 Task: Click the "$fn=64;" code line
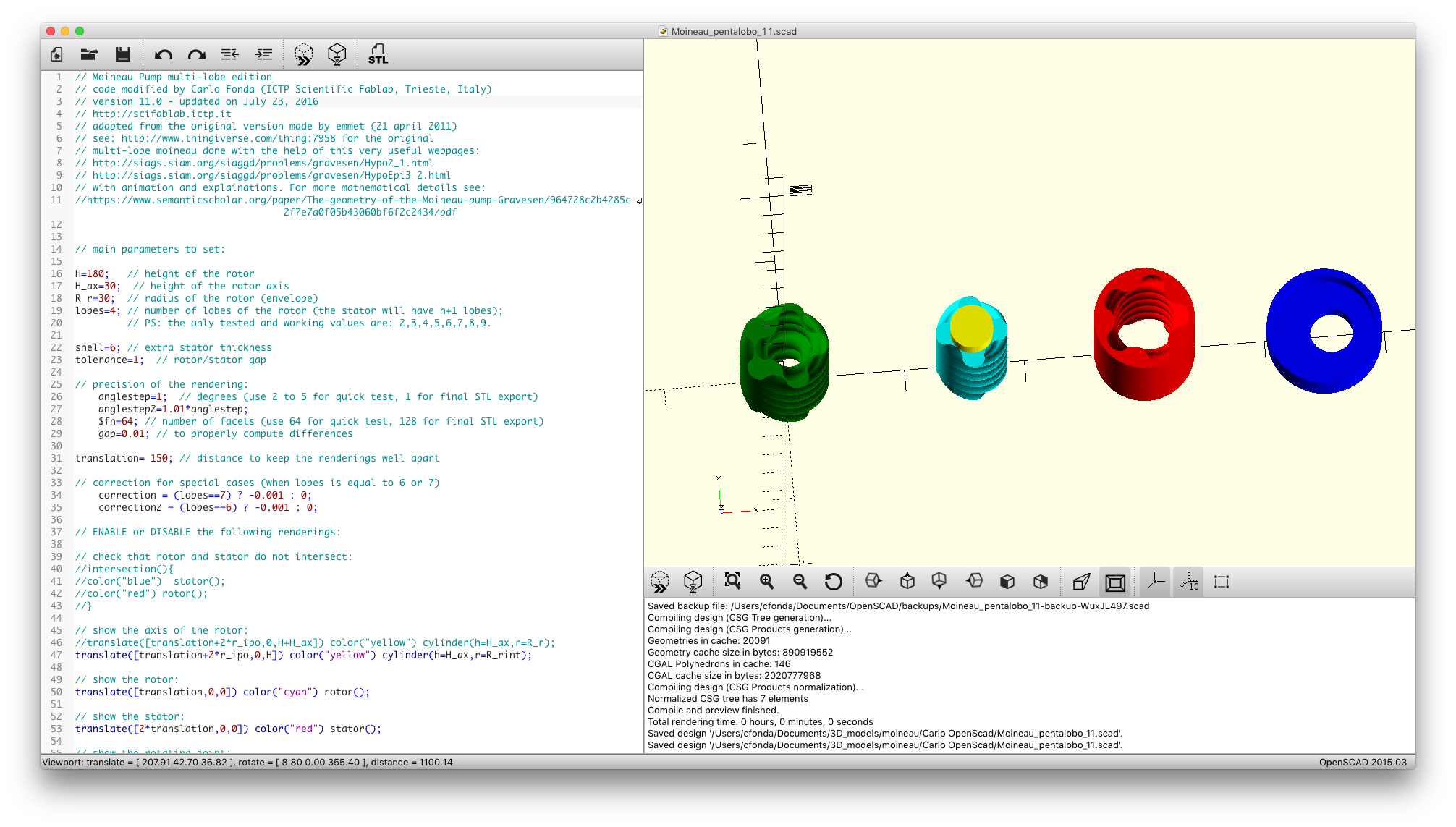point(321,421)
